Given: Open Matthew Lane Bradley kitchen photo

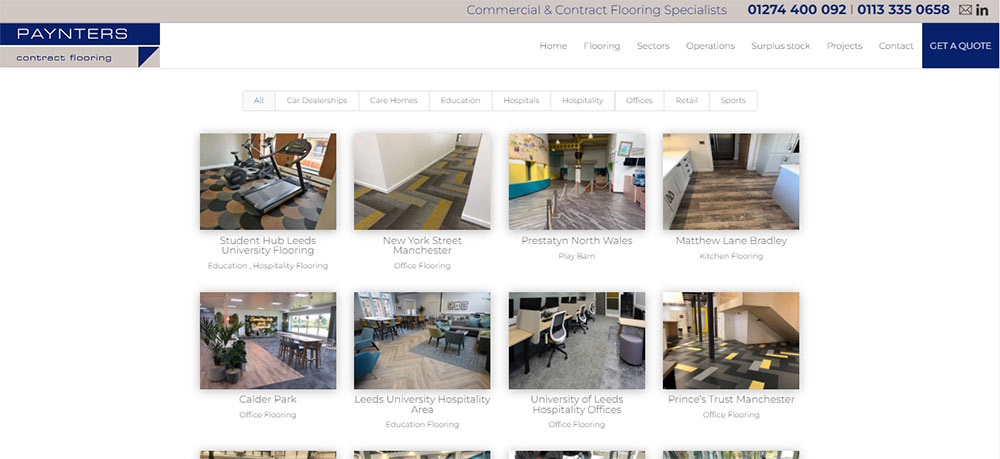Looking at the screenshot, I should coord(731,182).
